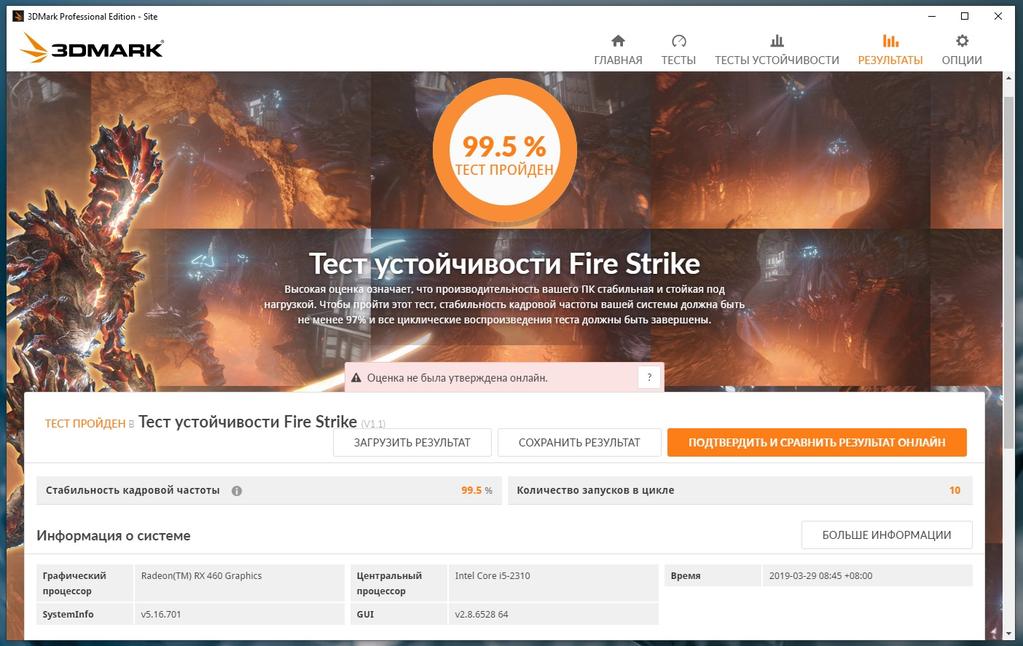Click the Intel Core i5-2310 value
The width and height of the screenshot is (1023, 646).
pos(493,576)
